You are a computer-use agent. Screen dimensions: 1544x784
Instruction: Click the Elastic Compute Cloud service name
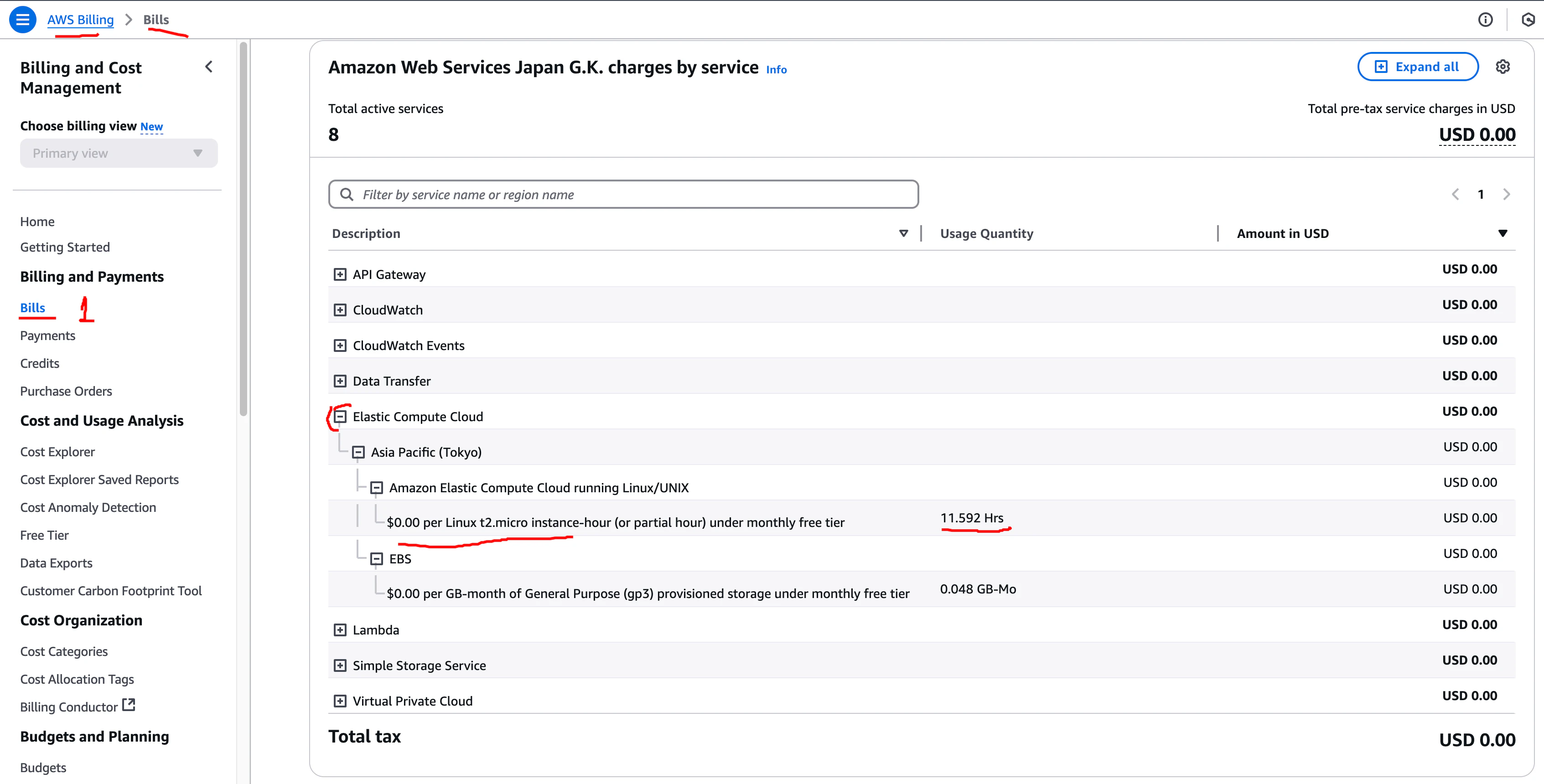(418, 417)
